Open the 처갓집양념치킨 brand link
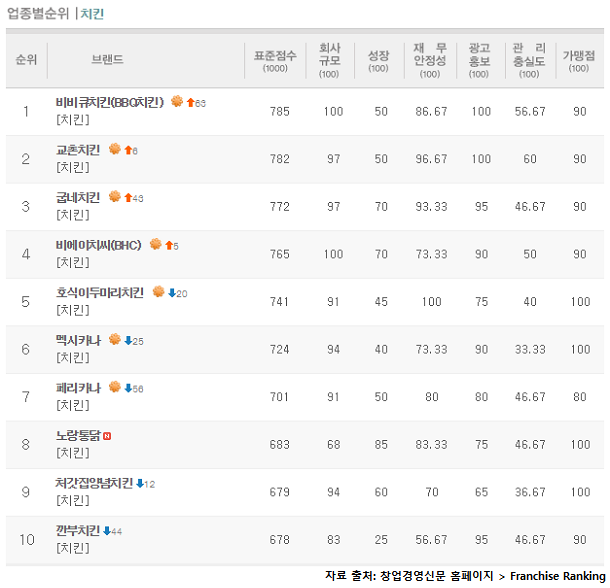This screenshot has width=610, height=588. pos(94,483)
